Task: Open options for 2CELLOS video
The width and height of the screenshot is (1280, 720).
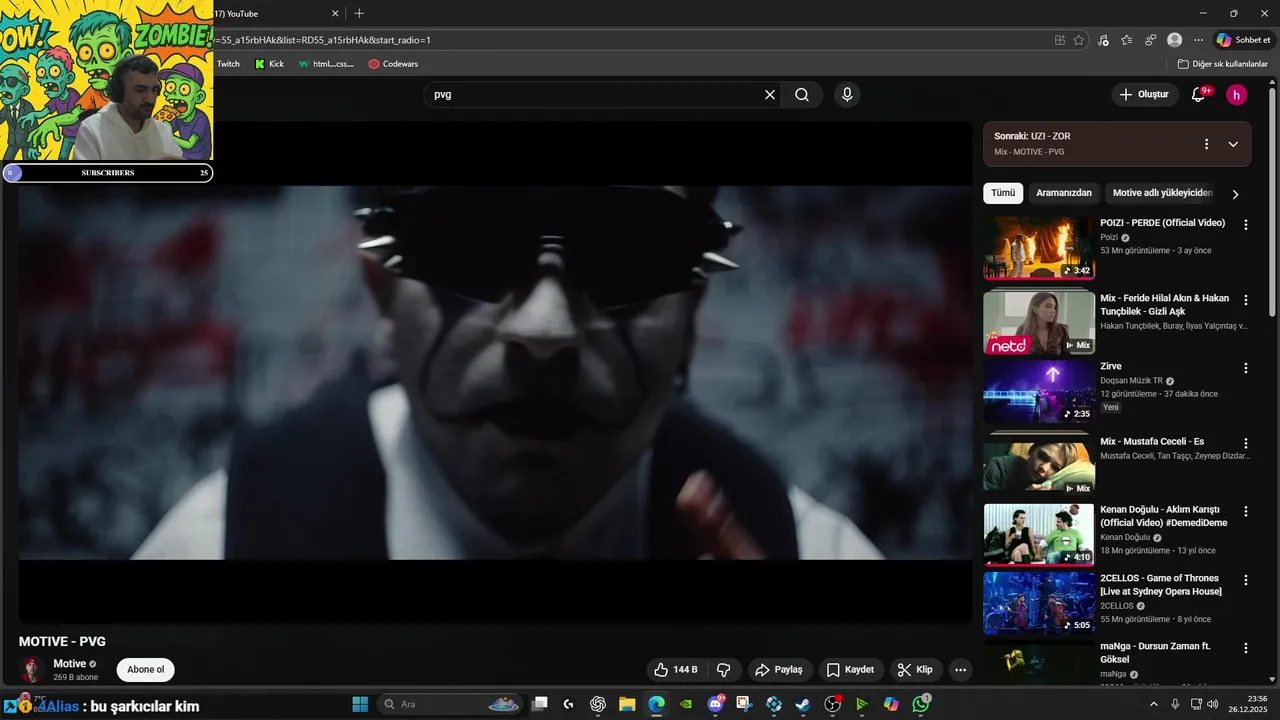Action: pyautogui.click(x=1246, y=580)
